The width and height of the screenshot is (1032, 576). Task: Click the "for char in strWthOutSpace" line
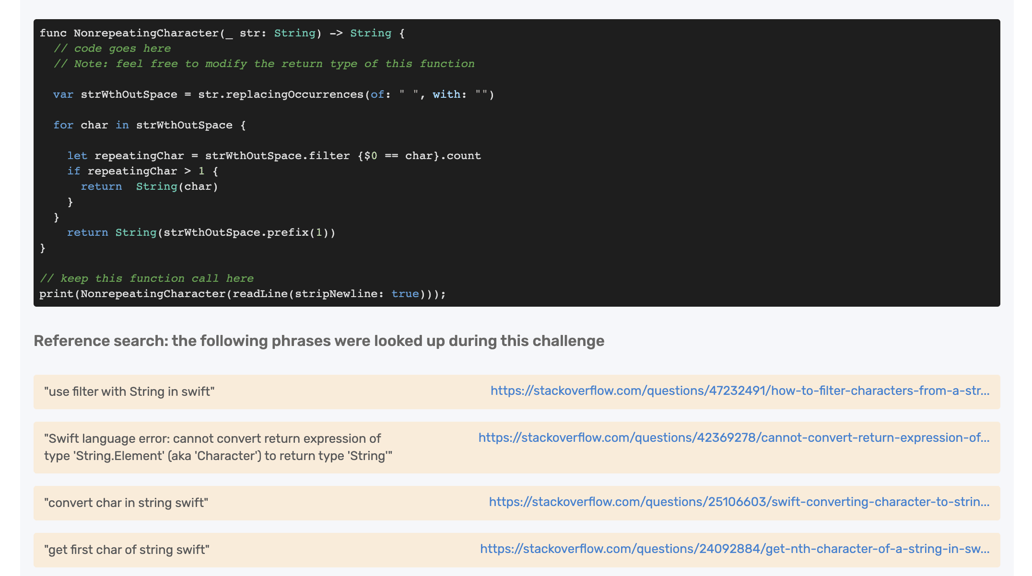pos(149,125)
